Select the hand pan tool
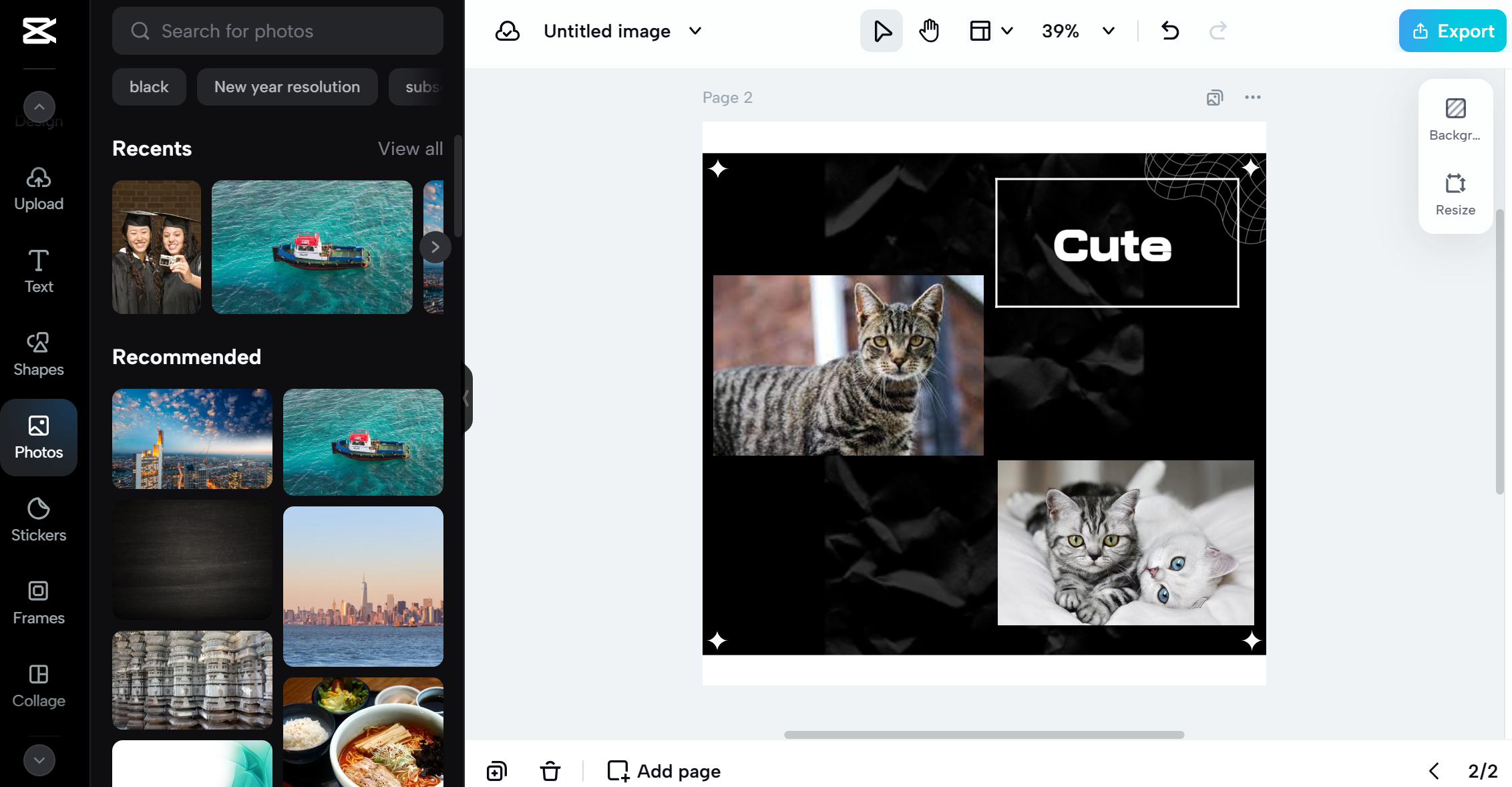This screenshot has width=1512, height=787. (x=929, y=31)
